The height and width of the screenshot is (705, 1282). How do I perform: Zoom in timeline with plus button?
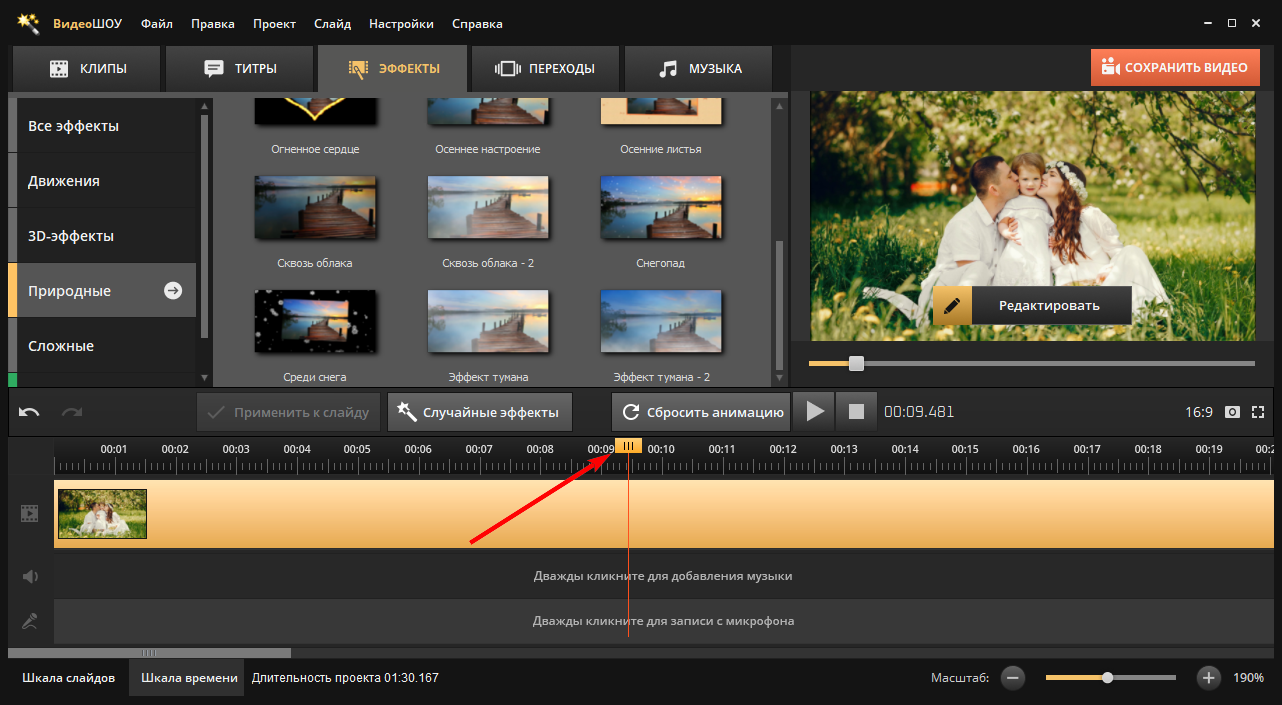pos(1209,678)
